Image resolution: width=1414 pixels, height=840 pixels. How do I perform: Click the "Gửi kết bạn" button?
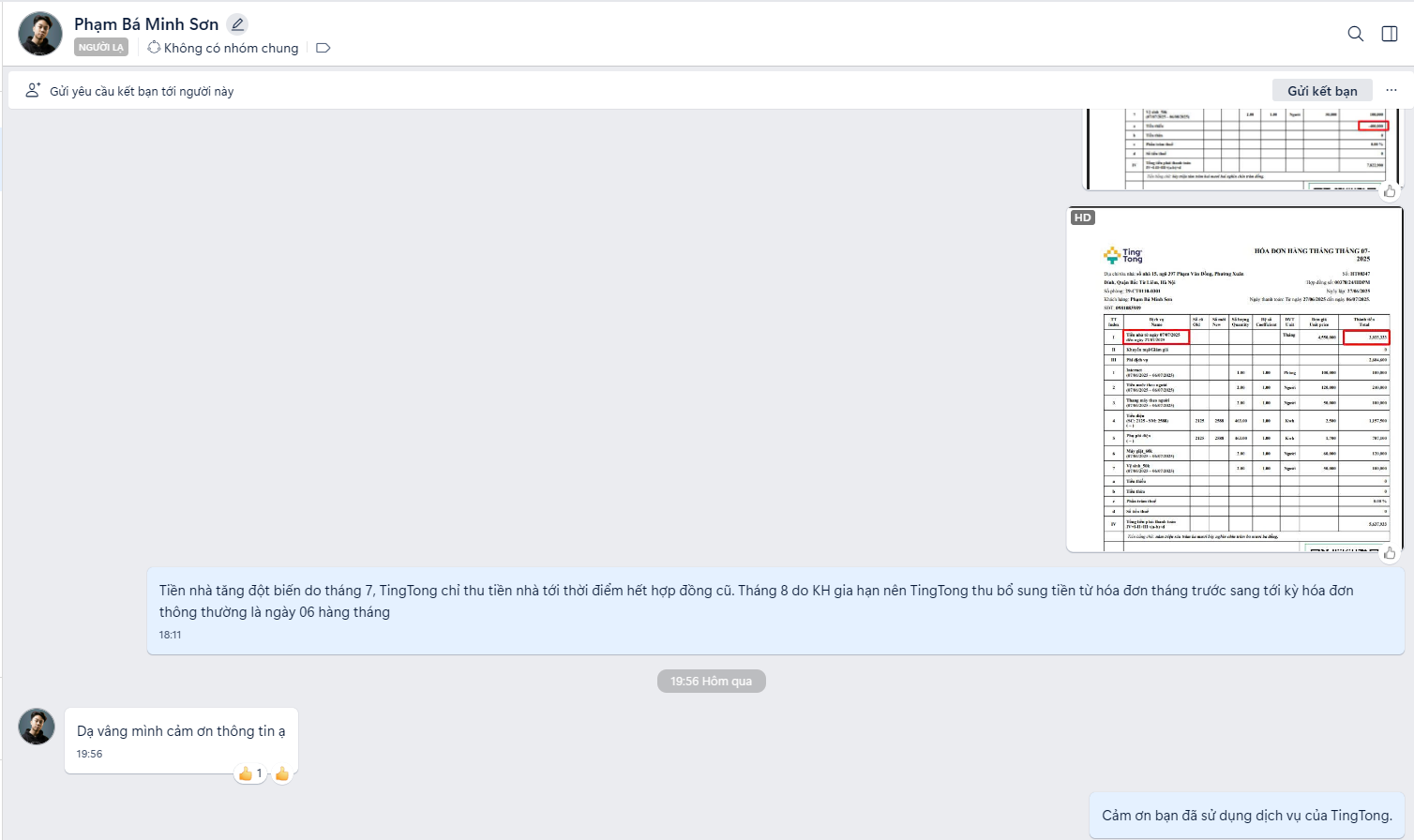tap(1321, 91)
